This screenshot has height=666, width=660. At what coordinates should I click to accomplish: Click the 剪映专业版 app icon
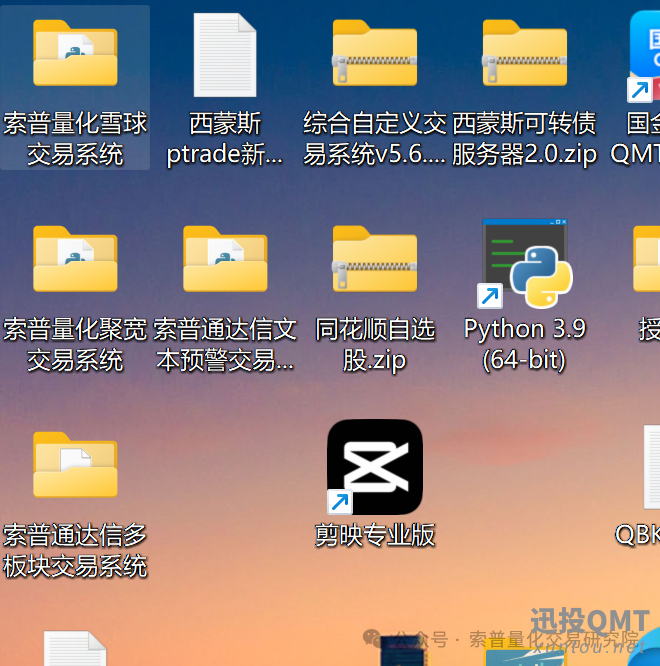[375, 466]
